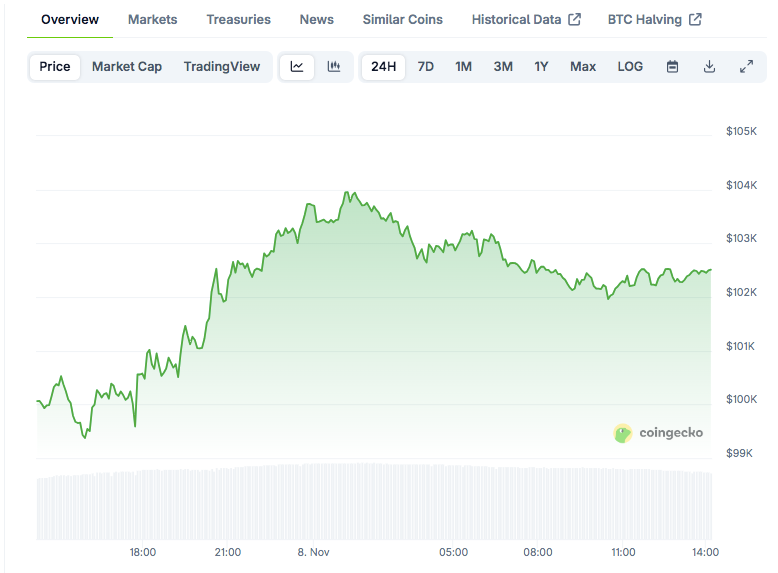Select the 7D time range
The width and height of the screenshot is (778, 573).
(x=426, y=67)
